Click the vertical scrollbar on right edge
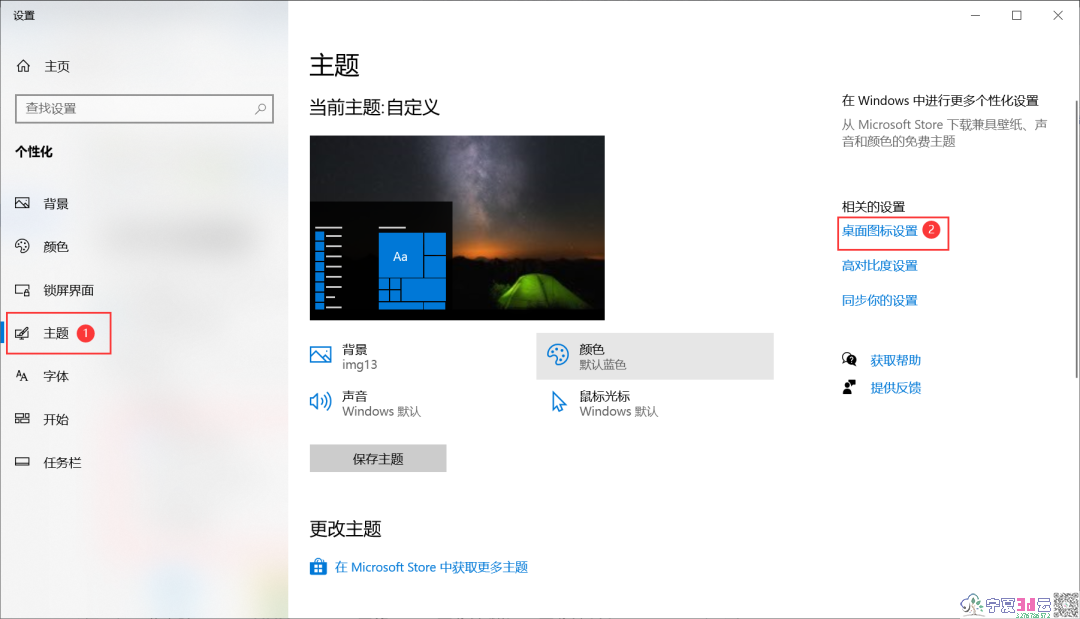 click(1076, 239)
